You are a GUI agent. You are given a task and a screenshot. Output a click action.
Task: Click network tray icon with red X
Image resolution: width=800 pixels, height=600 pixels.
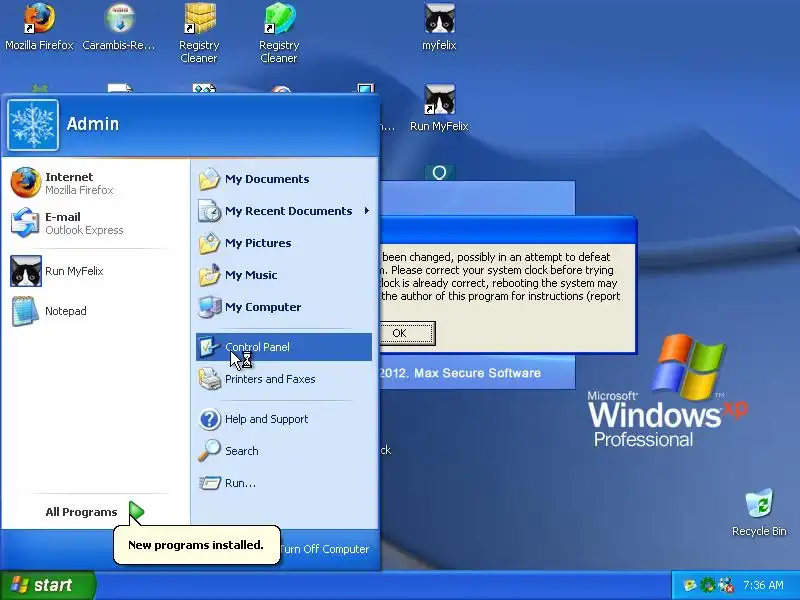tap(726, 585)
